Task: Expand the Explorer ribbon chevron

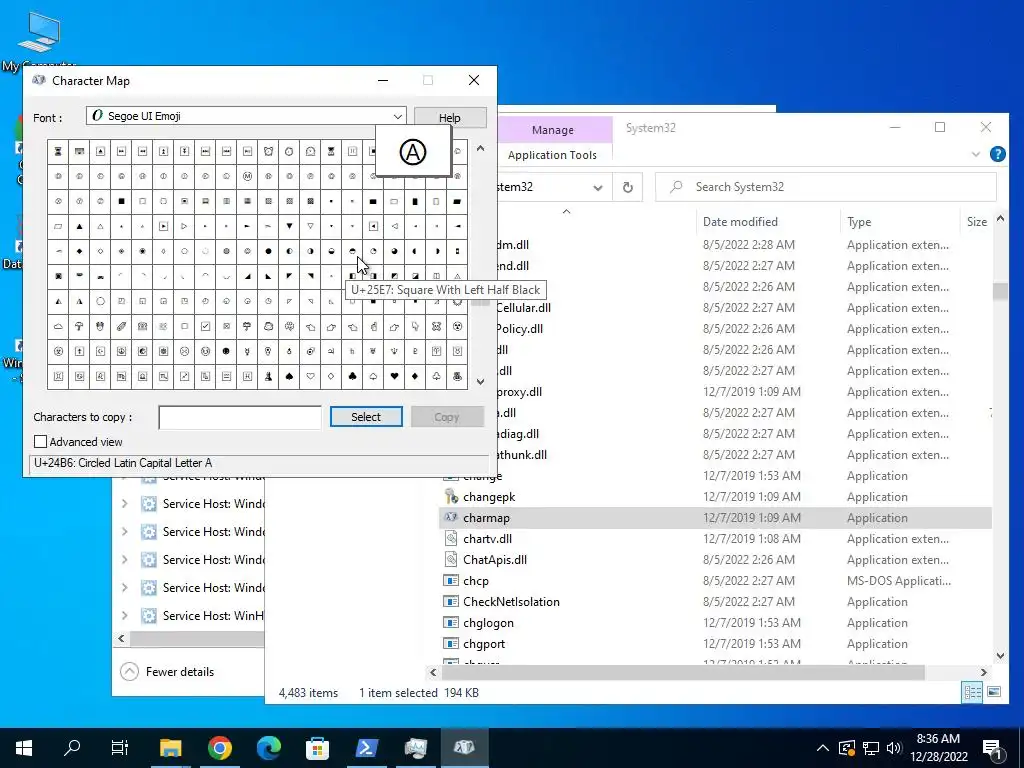Action: tap(976, 154)
